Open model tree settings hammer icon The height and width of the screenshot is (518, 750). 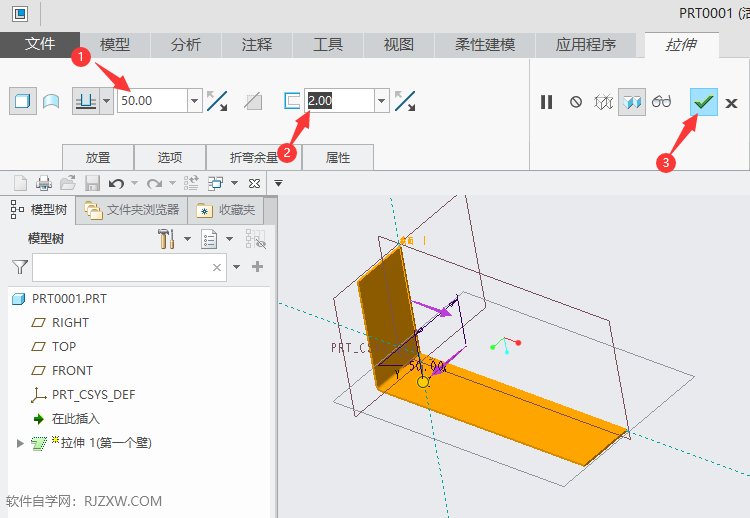(x=167, y=239)
